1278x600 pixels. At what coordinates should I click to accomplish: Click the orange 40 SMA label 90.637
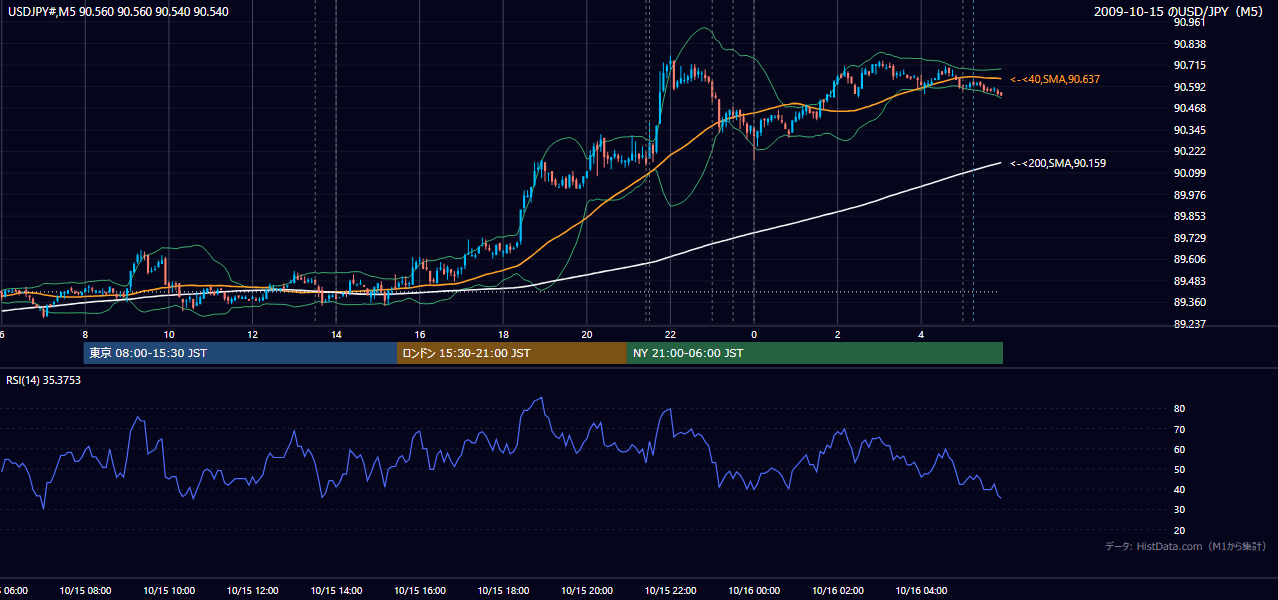(x=1055, y=79)
